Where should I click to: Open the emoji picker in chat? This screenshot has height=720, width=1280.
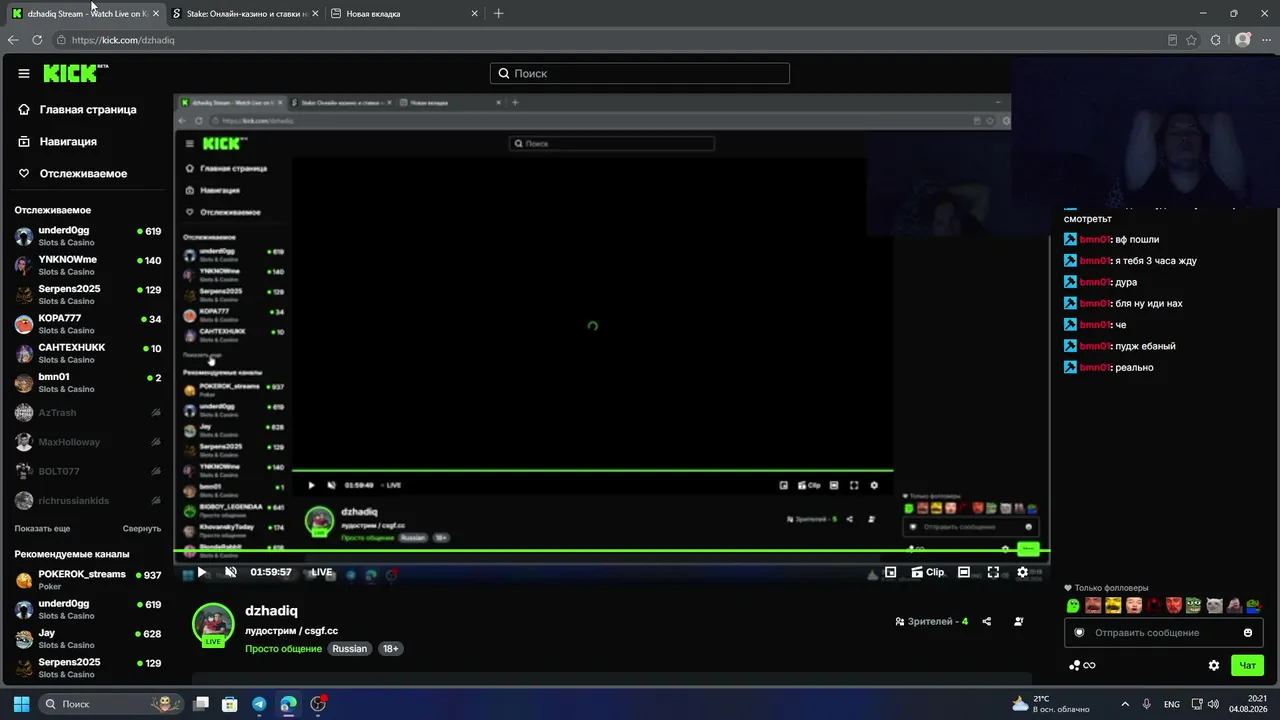[x=1248, y=633]
